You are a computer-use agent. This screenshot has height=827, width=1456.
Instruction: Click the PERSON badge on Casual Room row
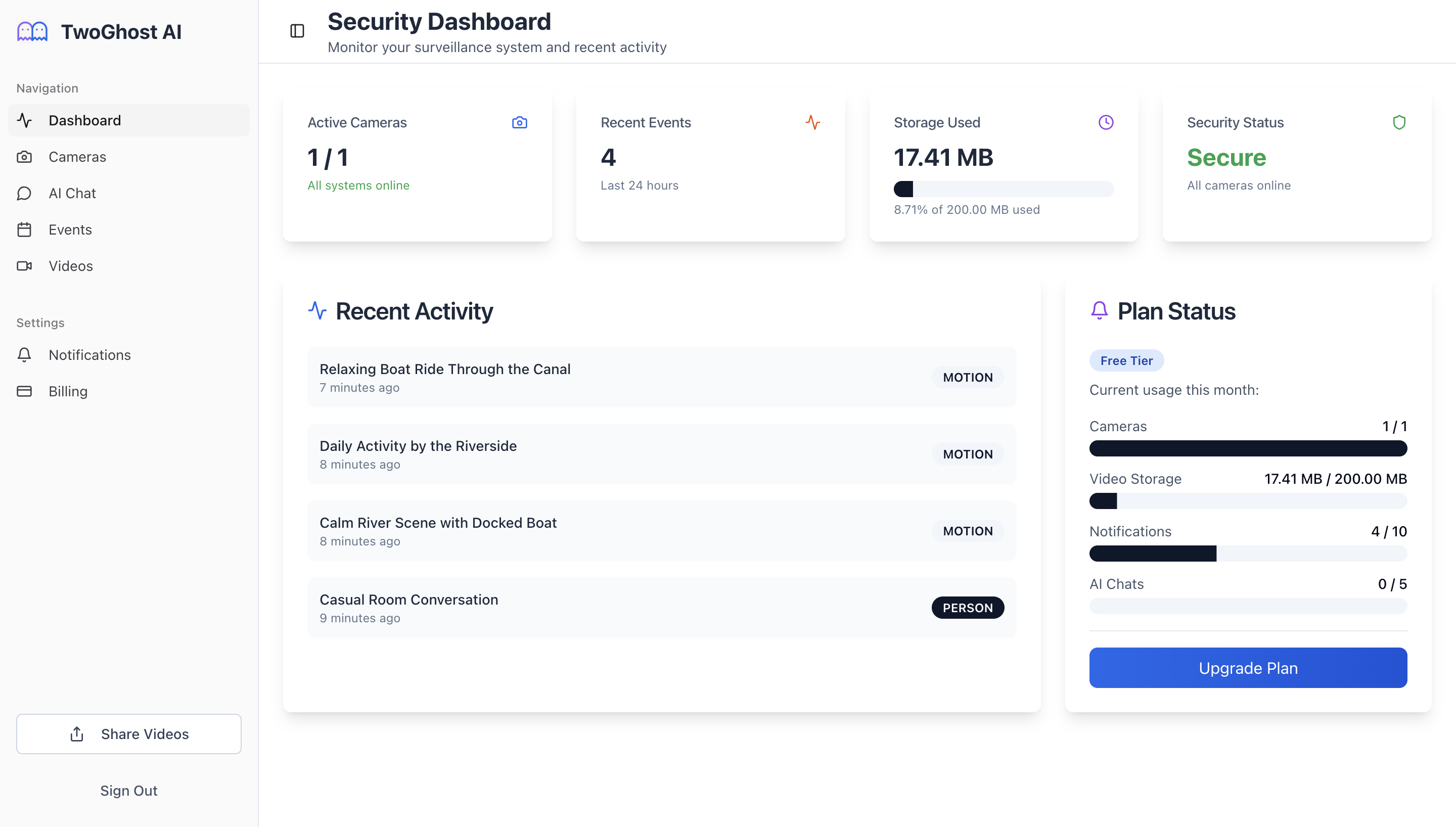click(968, 608)
